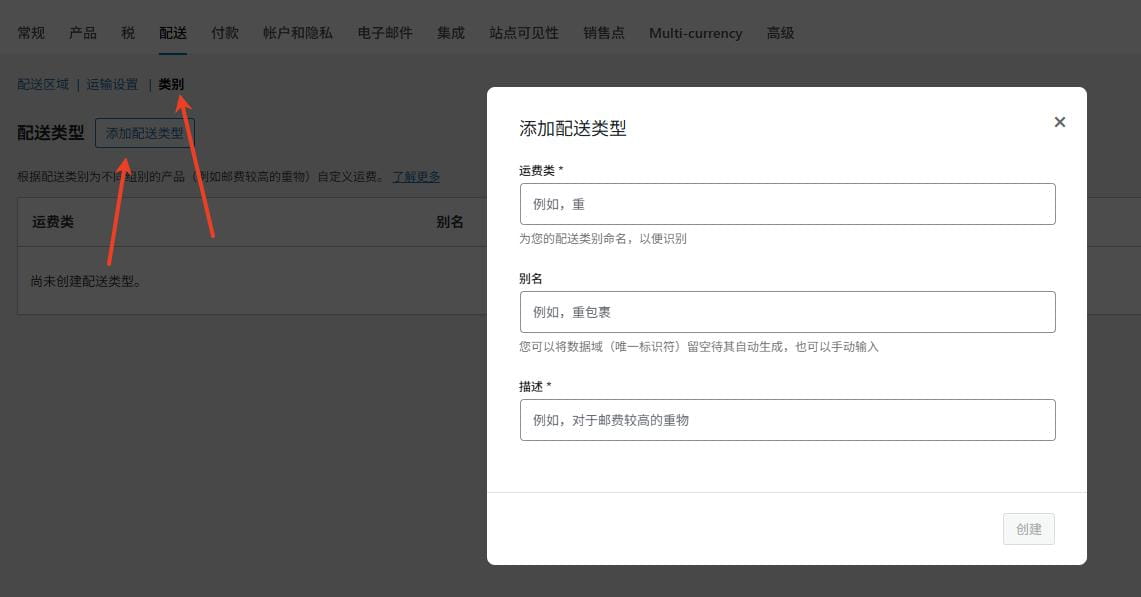Select the 配送 tab
Screen dimensions: 1141x597
coord(172,32)
